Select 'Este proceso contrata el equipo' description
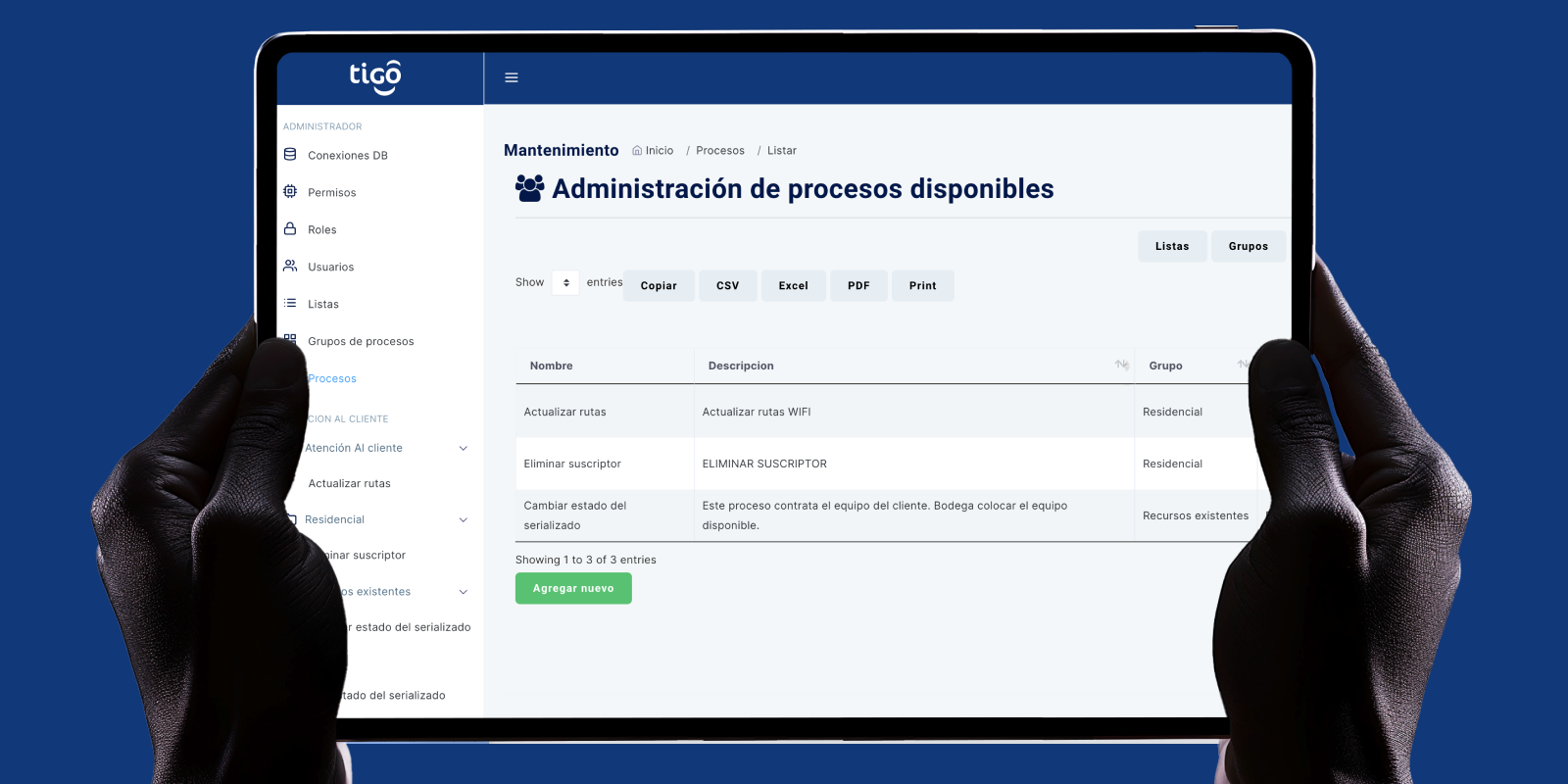 (x=914, y=515)
